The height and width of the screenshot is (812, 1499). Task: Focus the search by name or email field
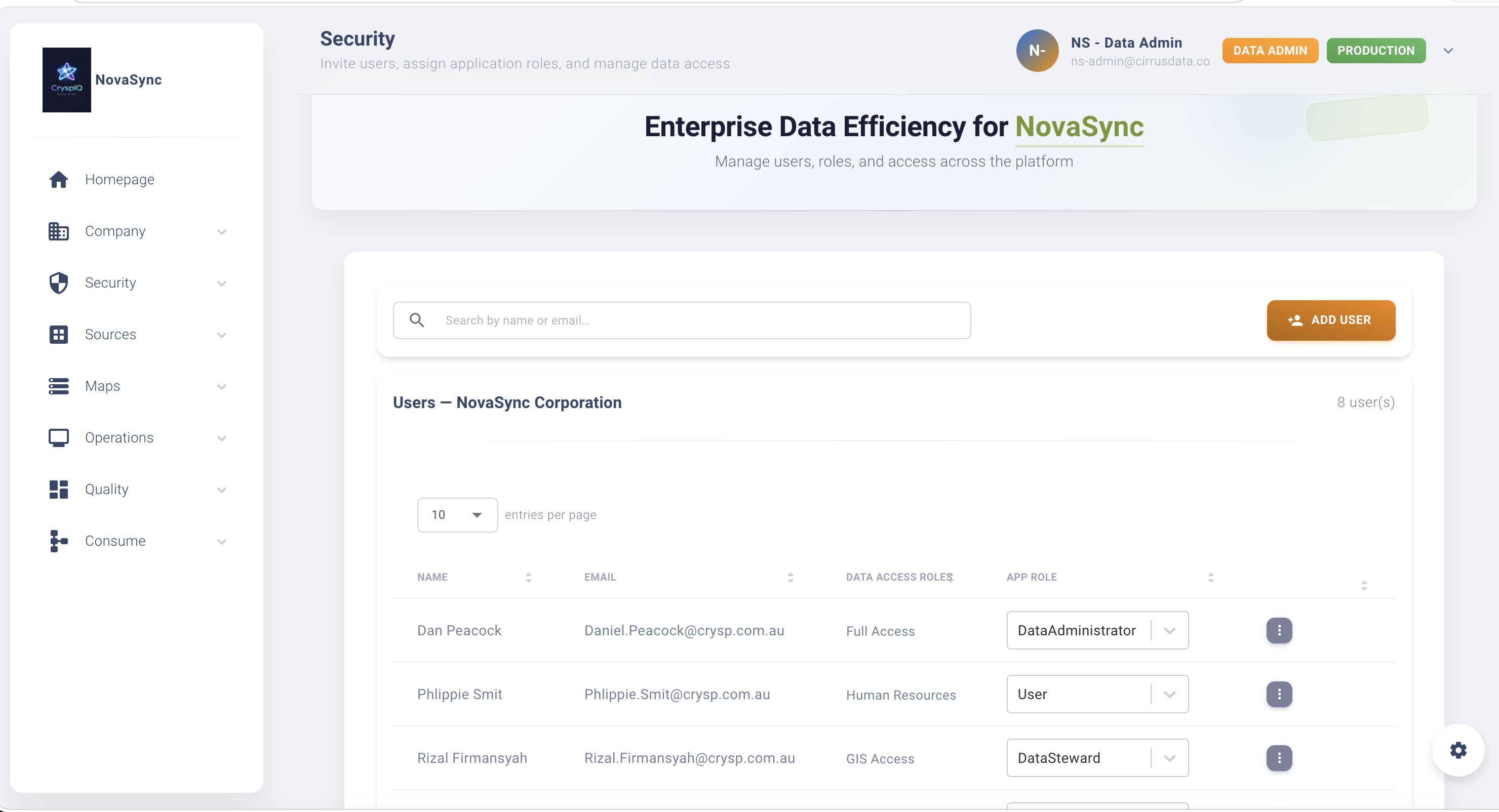tap(682, 320)
